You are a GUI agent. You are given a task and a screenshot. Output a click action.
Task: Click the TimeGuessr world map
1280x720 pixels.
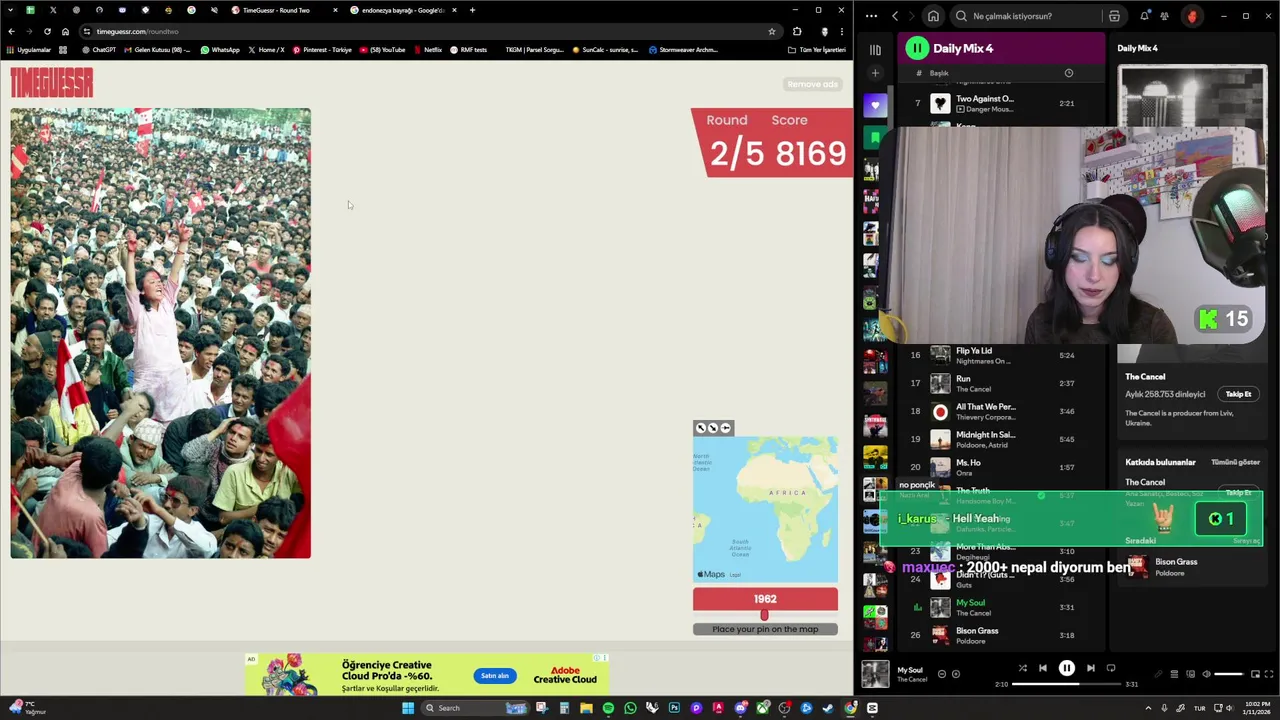[x=765, y=508]
